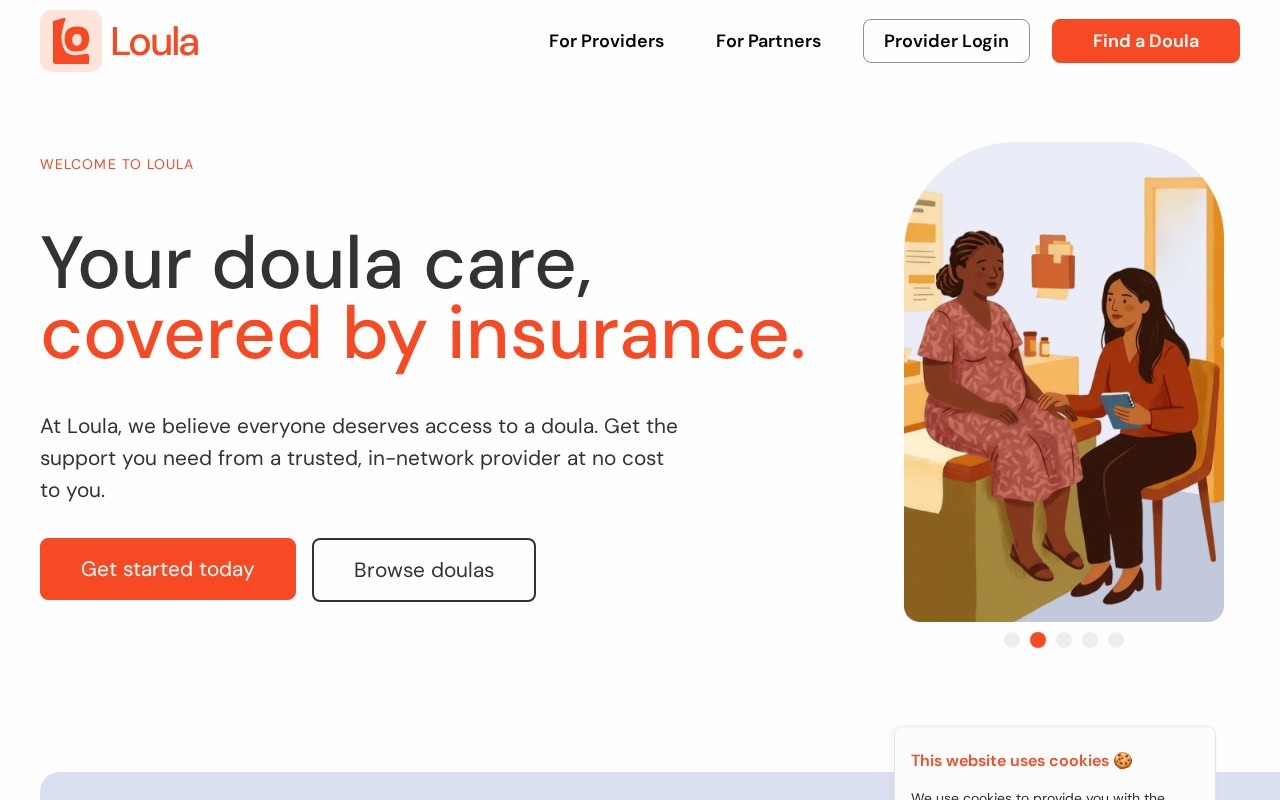Click Get started today

point(168,569)
